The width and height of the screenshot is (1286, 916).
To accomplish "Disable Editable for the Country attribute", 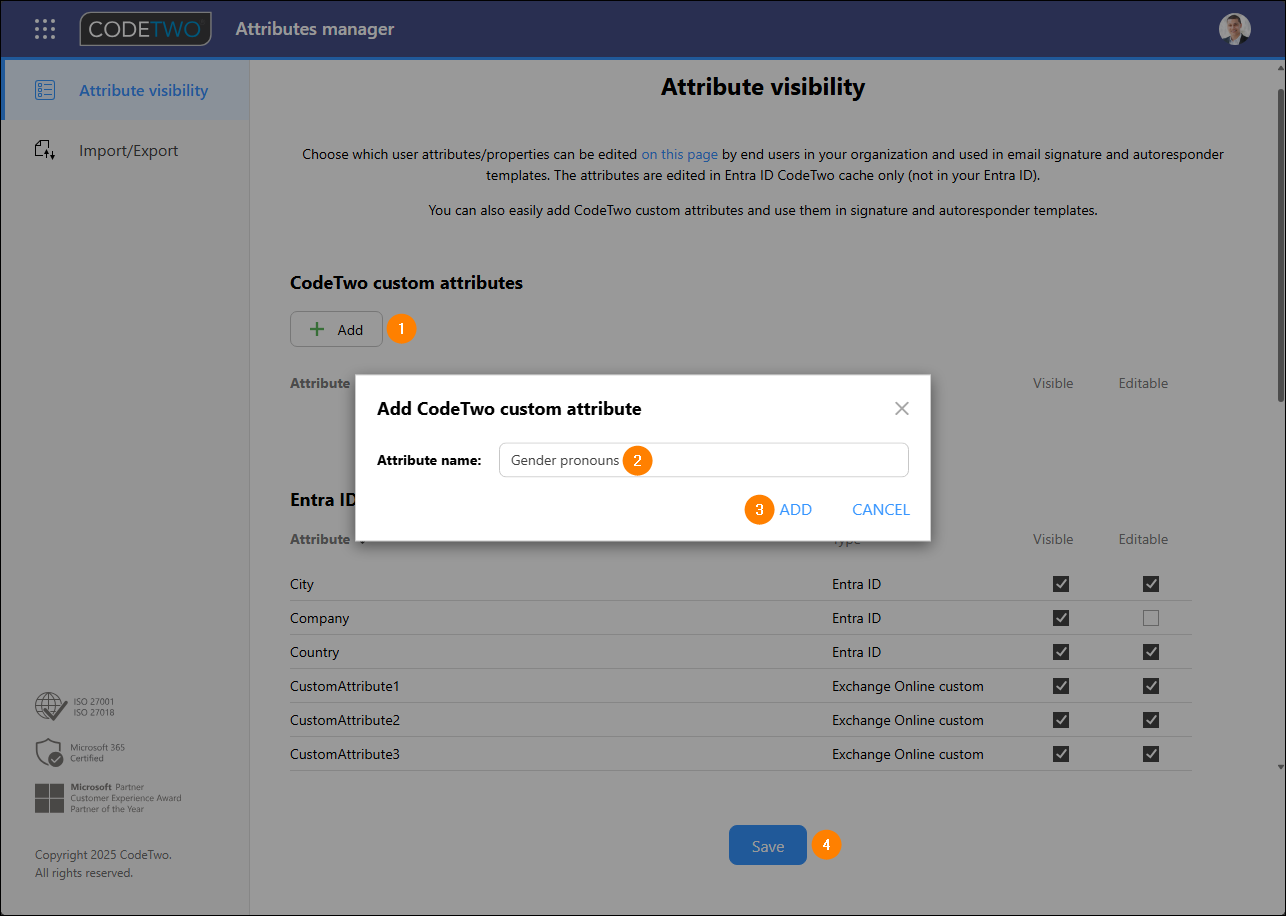I will coord(1151,652).
